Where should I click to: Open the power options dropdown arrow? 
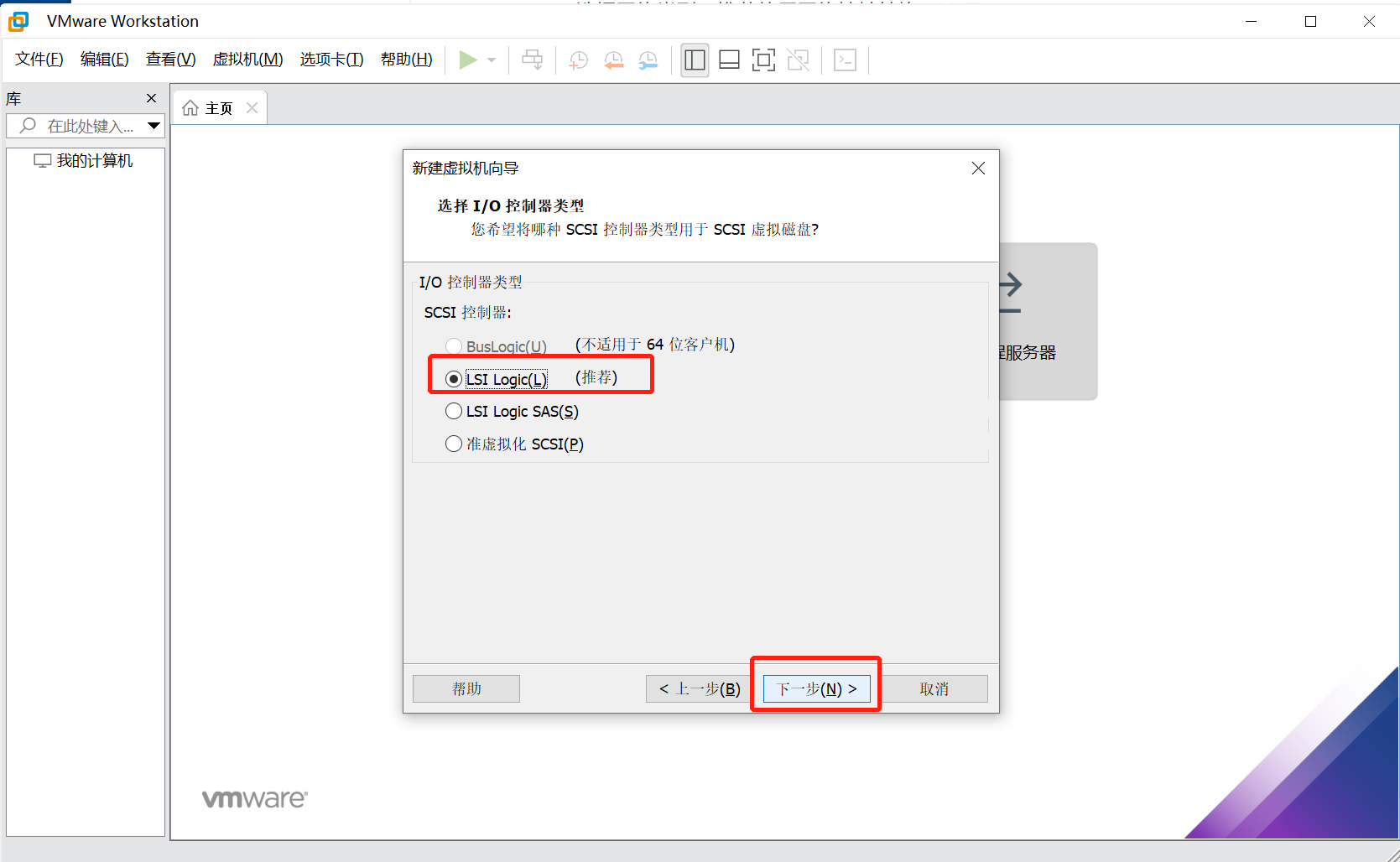492,60
